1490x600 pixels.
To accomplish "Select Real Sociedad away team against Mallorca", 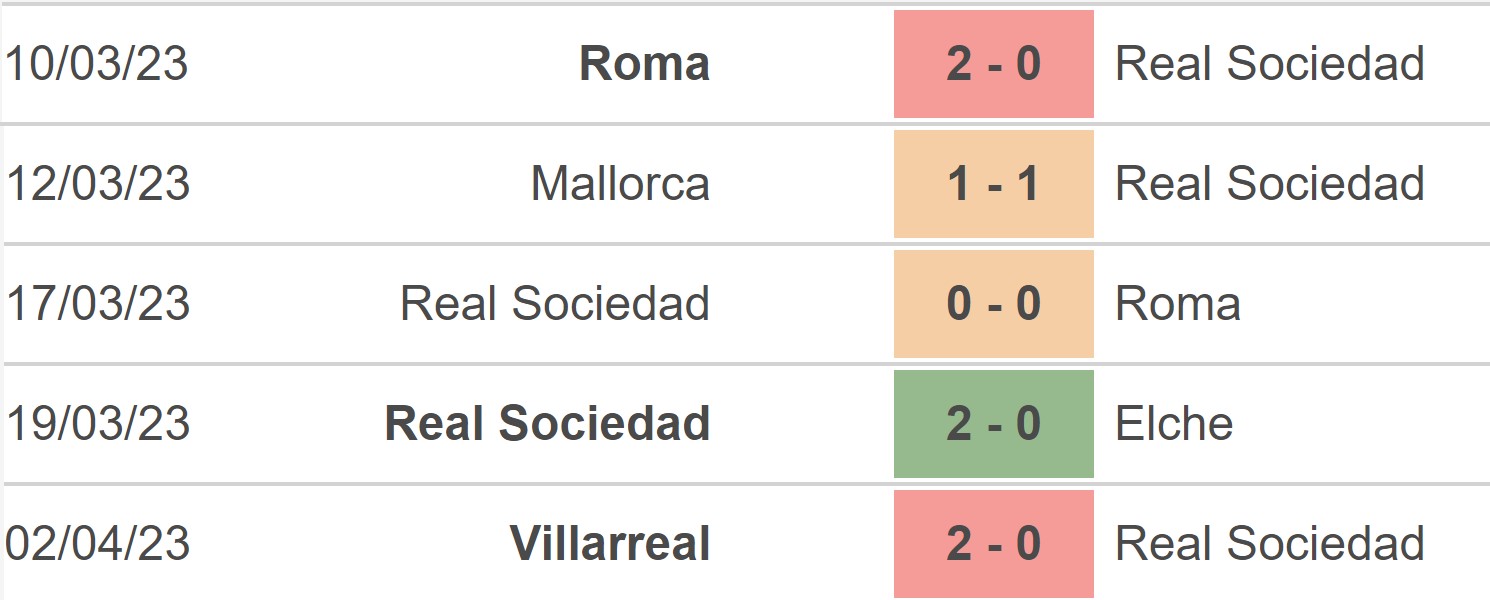I will click(x=1270, y=184).
